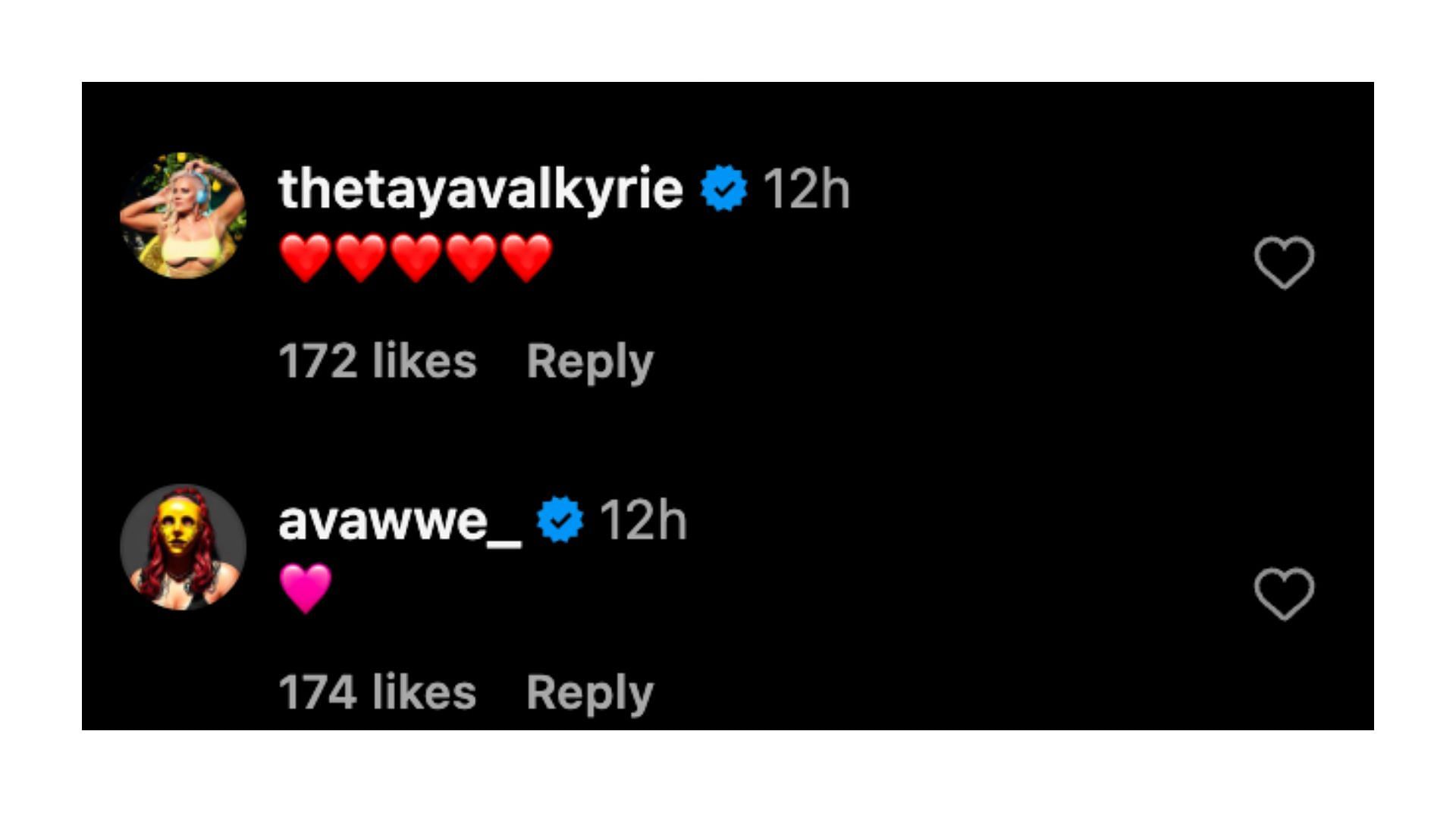View the 174 likes list

[x=378, y=692]
